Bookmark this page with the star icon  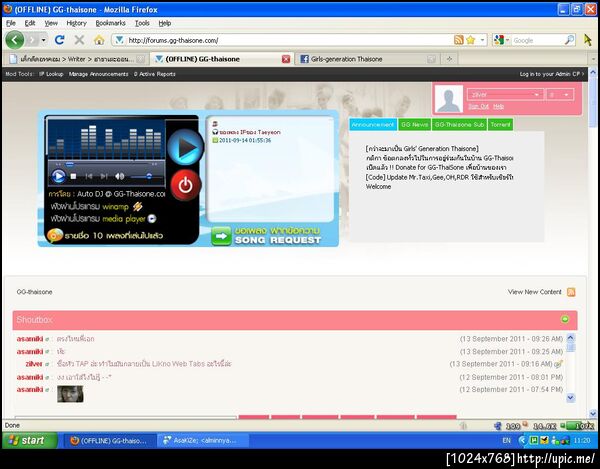pyautogui.click(x=471, y=40)
